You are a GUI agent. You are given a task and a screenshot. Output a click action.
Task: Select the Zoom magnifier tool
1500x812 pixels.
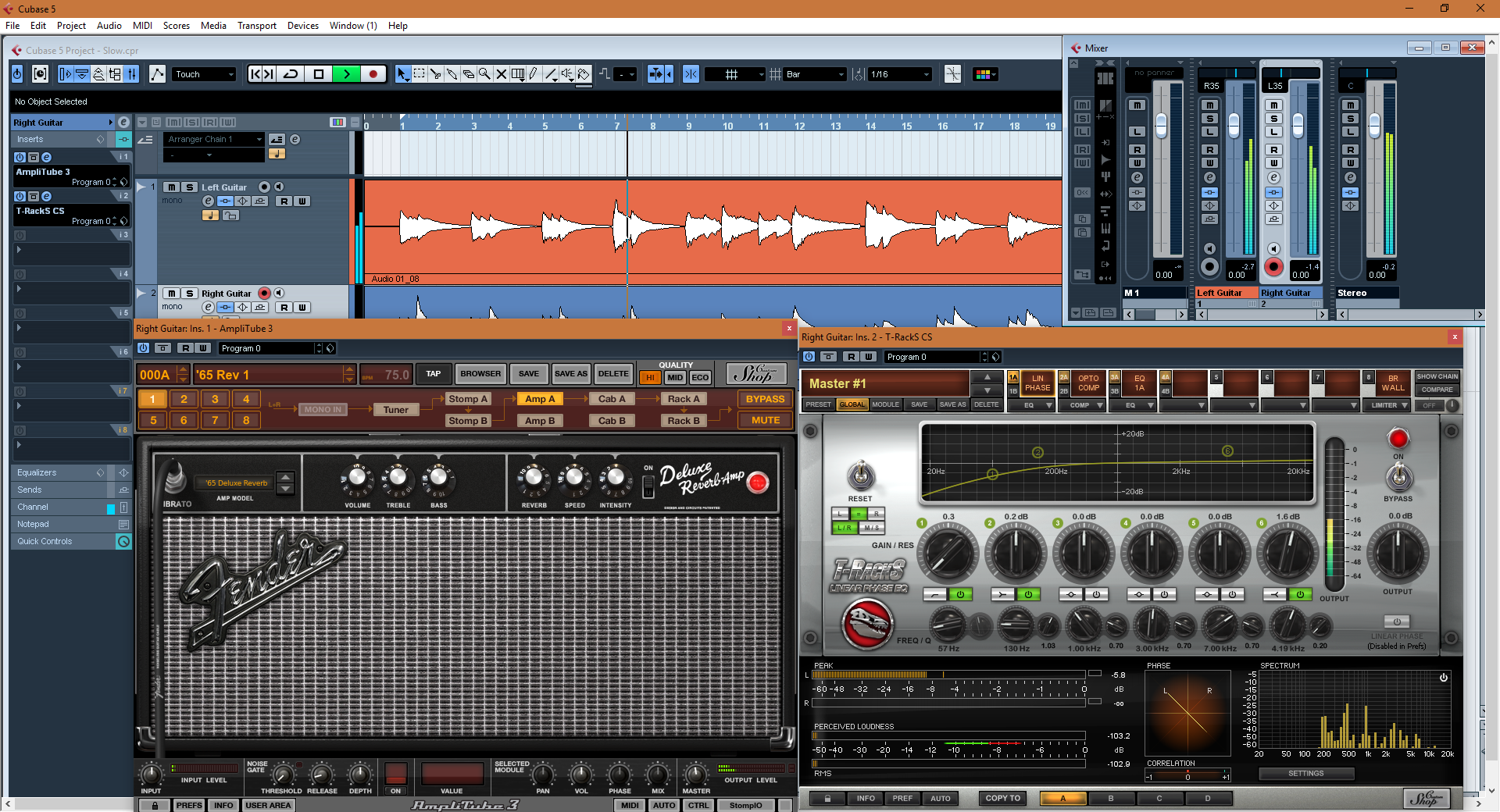(484, 74)
